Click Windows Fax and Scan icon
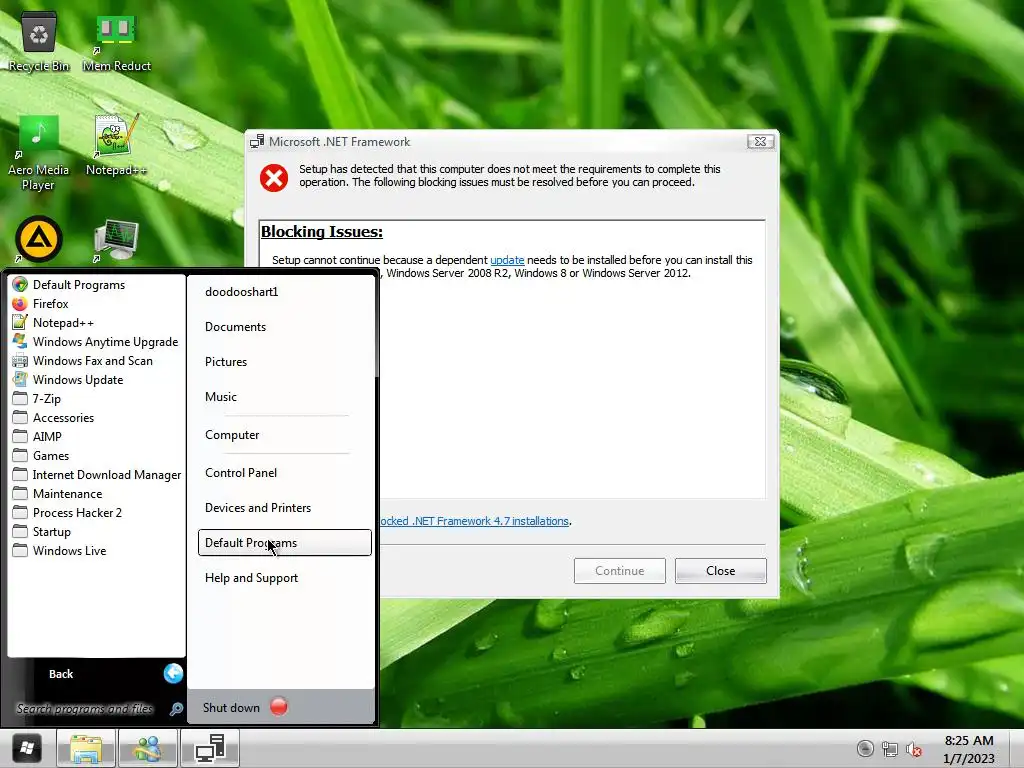The width and height of the screenshot is (1024, 768). 20,360
